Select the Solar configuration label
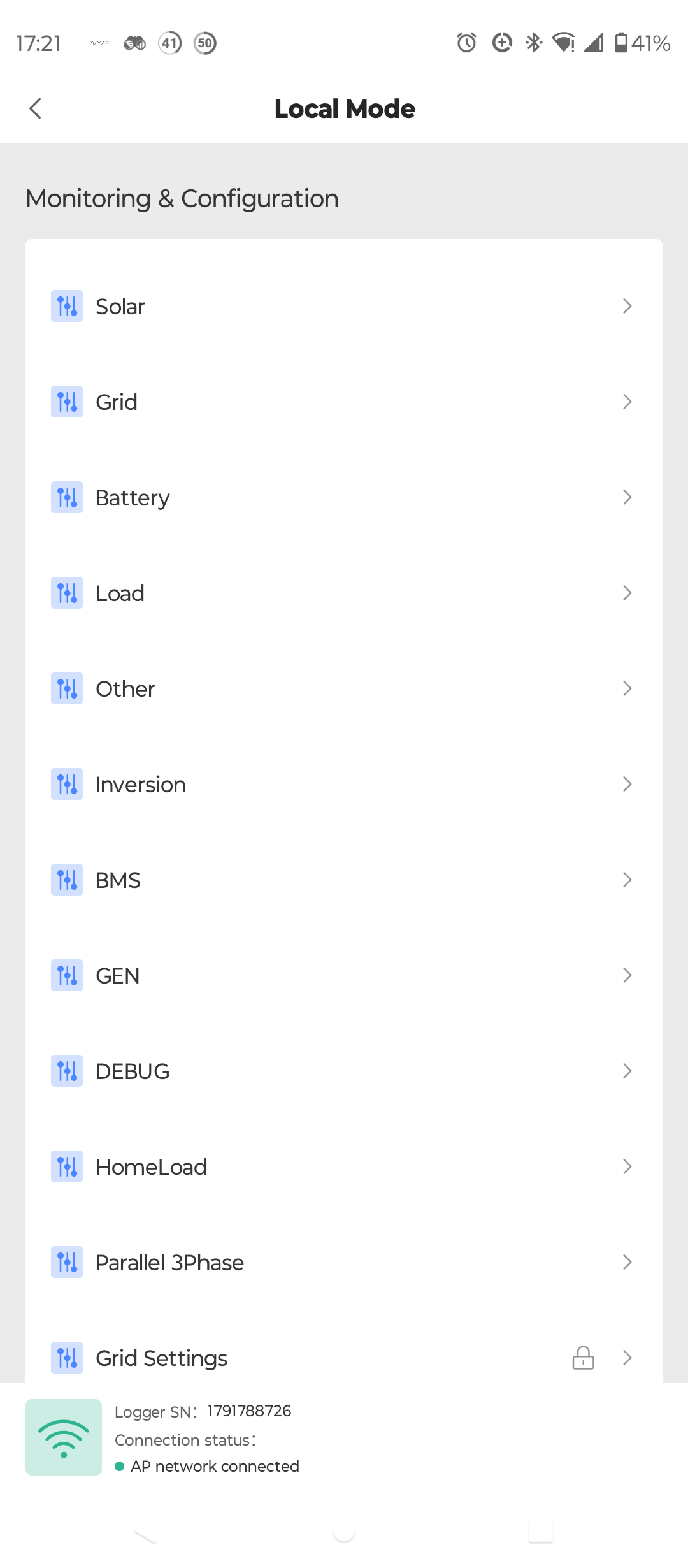The width and height of the screenshot is (688, 1568). 120,307
